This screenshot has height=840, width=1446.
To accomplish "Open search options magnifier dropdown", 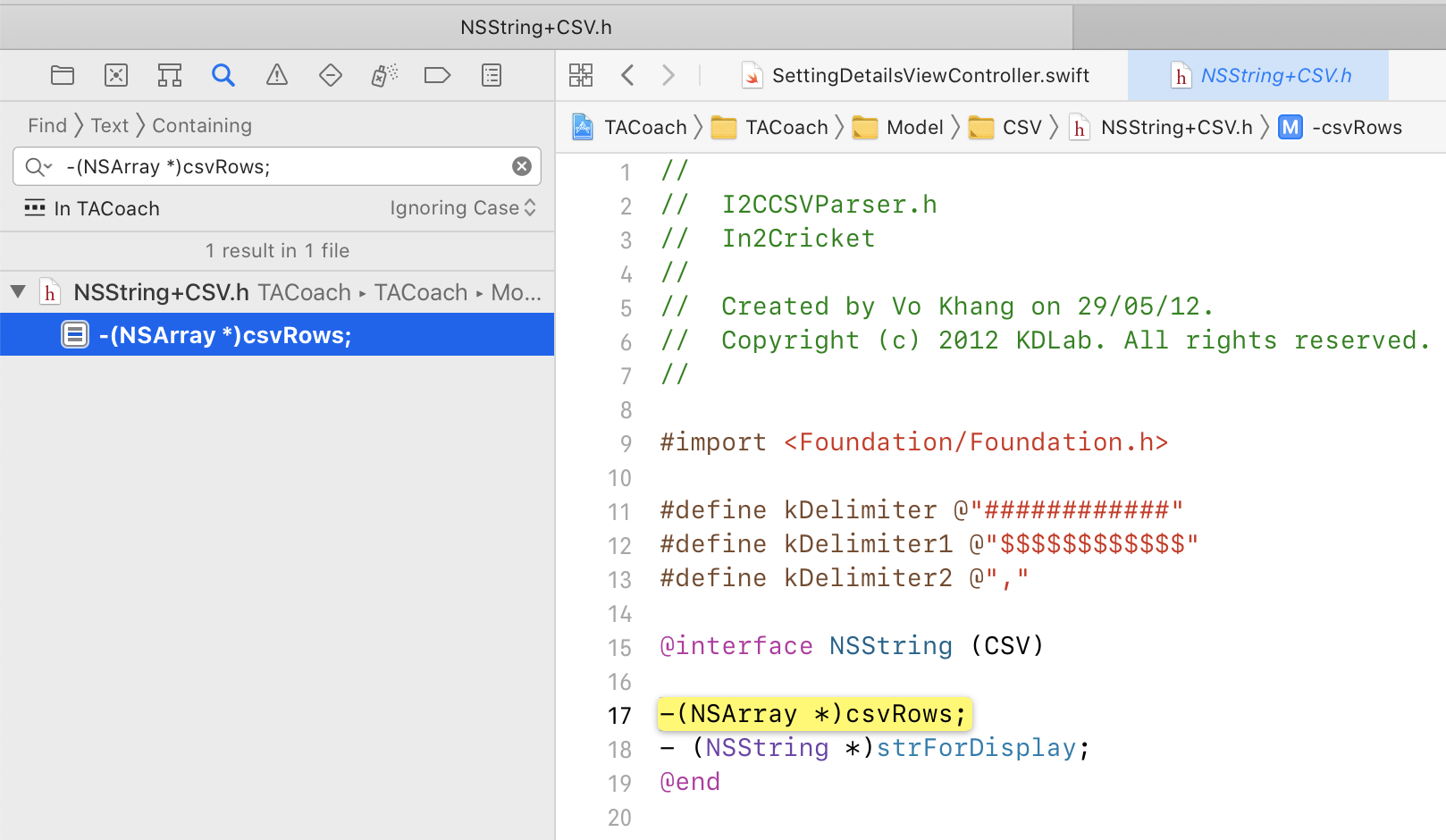I will point(38,166).
